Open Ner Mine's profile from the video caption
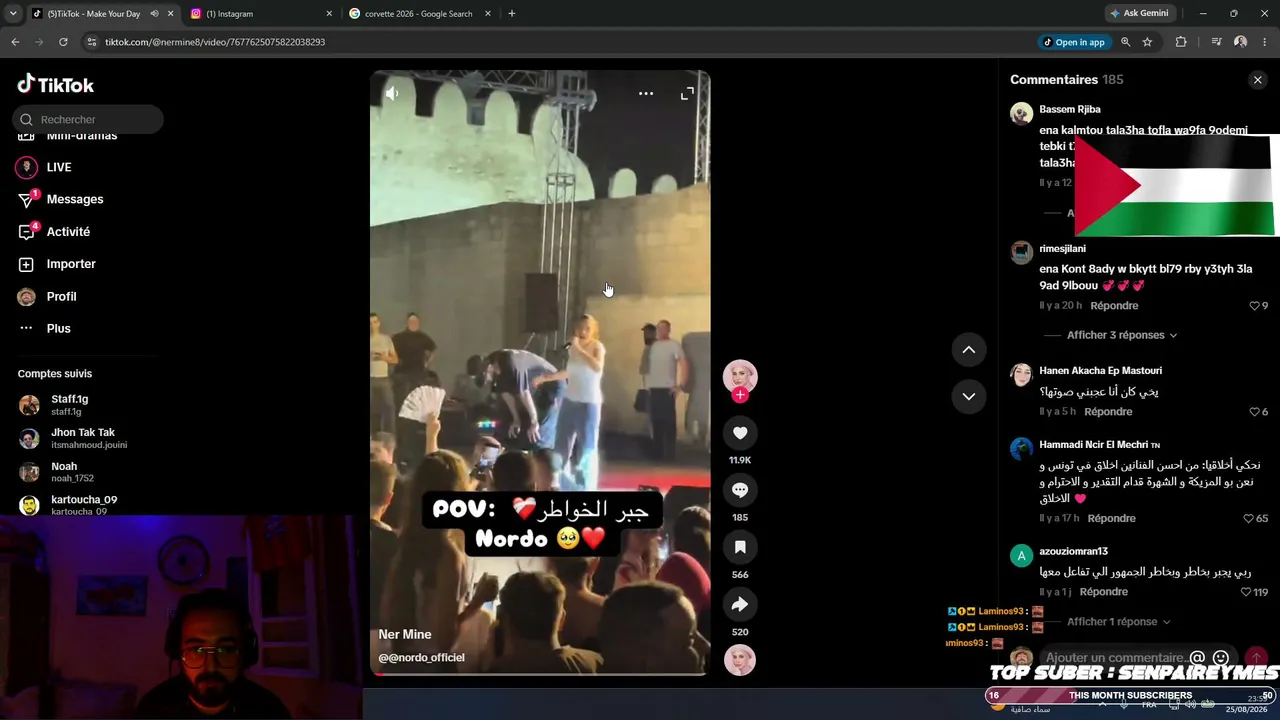This screenshot has width=1280, height=720. coord(405,634)
